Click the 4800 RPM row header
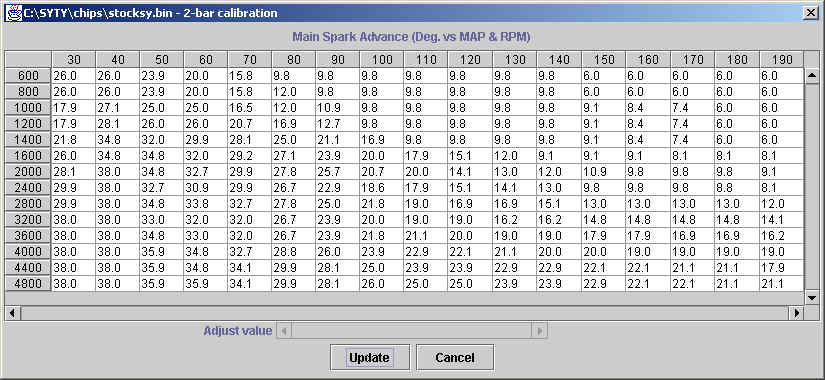 pos(28,284)
